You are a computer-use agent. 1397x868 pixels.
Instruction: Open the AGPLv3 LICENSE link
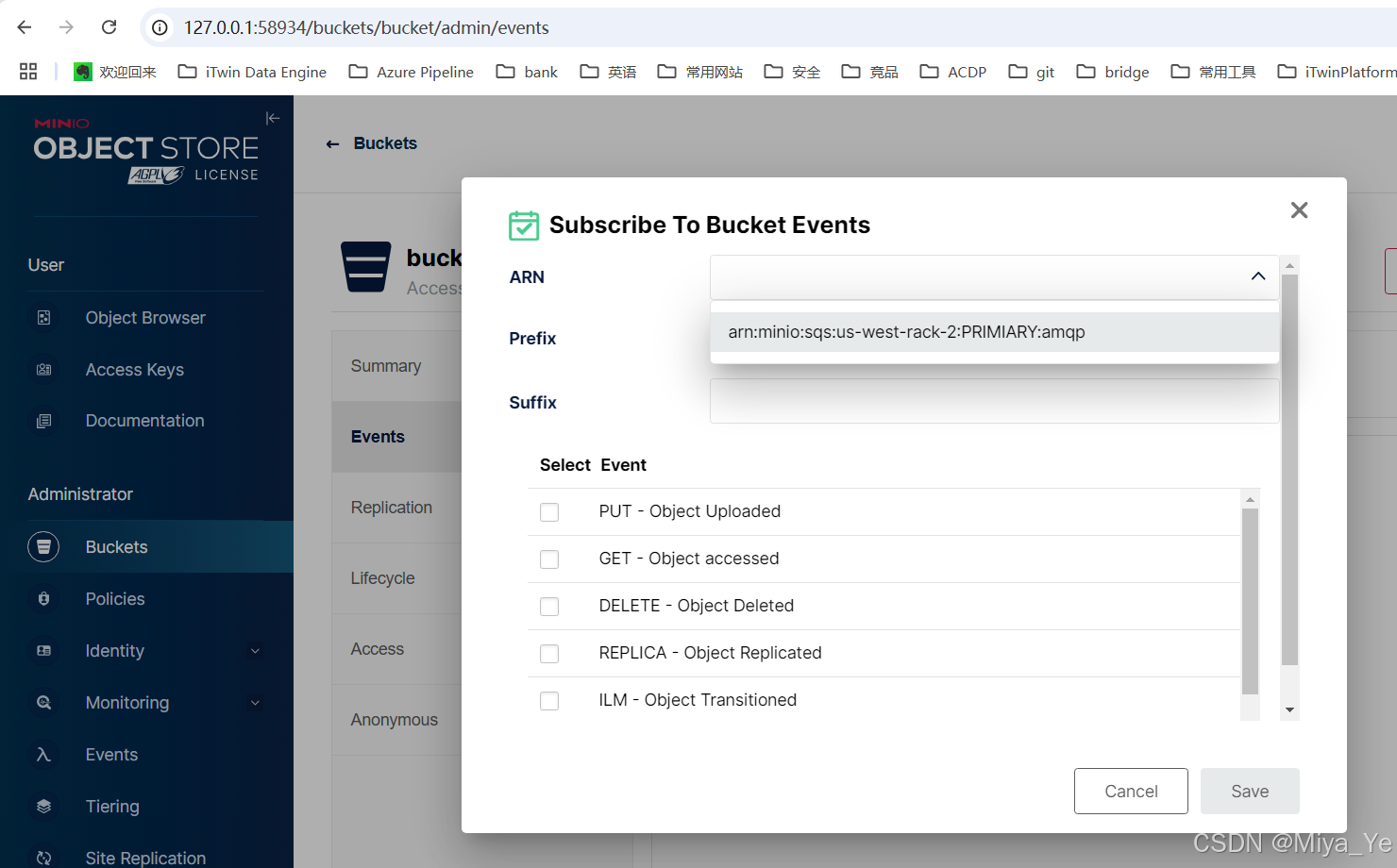click(194, 175)
